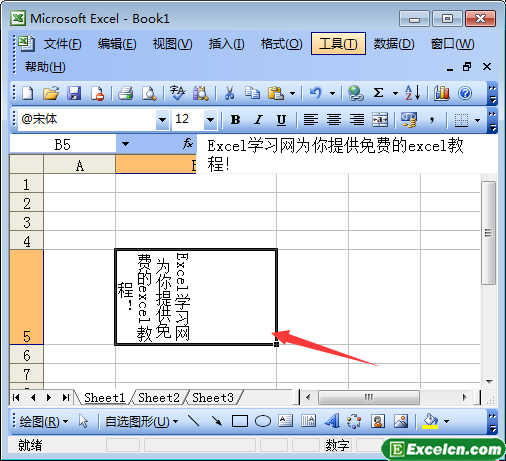Open the Research icon
This screenshot has width=506, height=461.
(201, 93)
